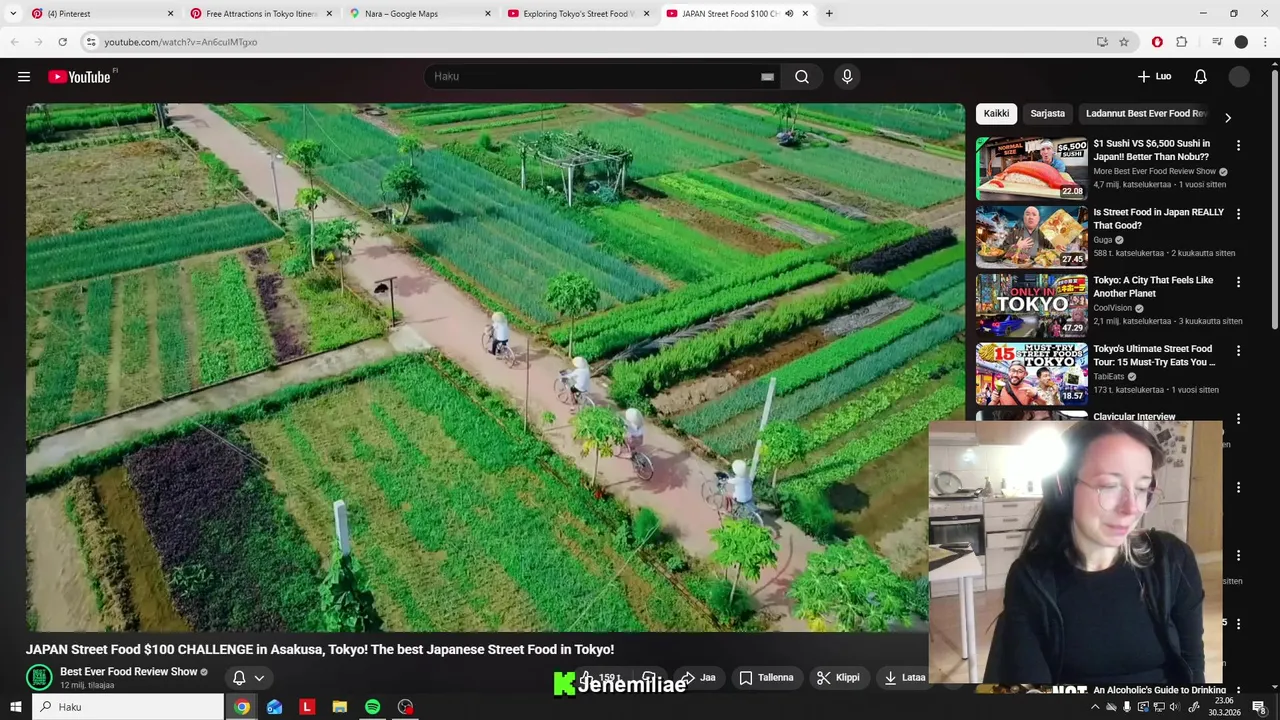Open the YouTube account avatar menu
1280x720 pixels.
pos(1239,77)
